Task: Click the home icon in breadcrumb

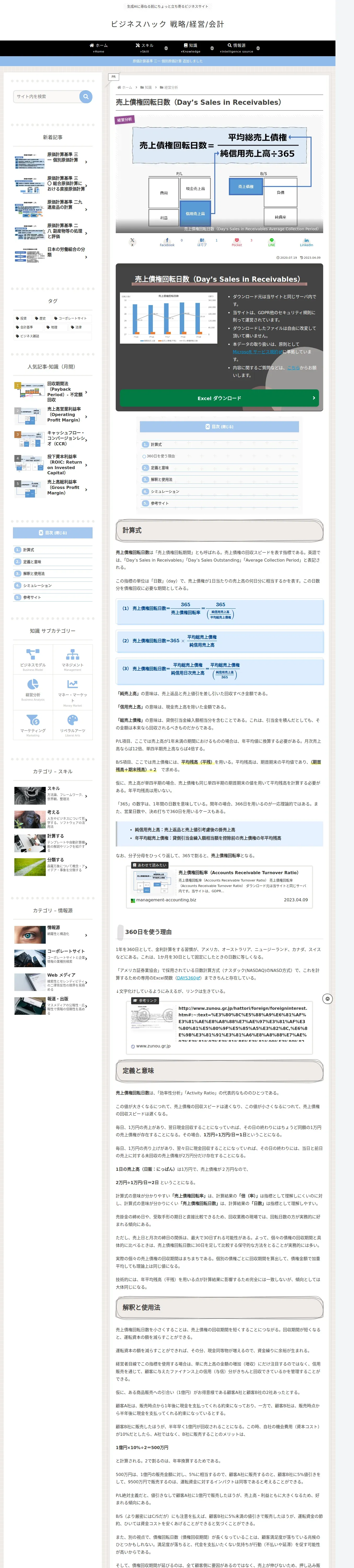Action: point(119,87)
